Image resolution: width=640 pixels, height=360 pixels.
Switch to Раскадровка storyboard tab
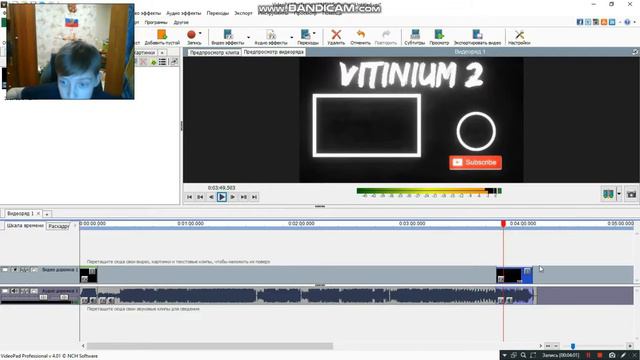click(58, 226)
